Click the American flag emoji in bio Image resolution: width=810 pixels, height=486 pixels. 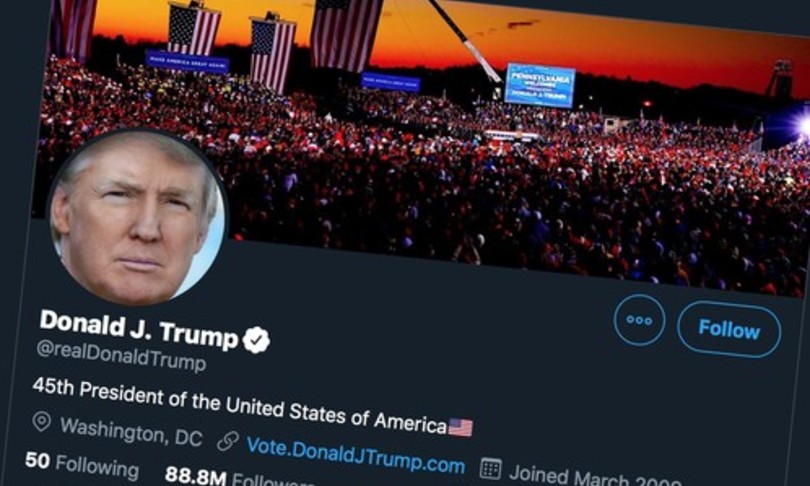[x=460, y=427]
